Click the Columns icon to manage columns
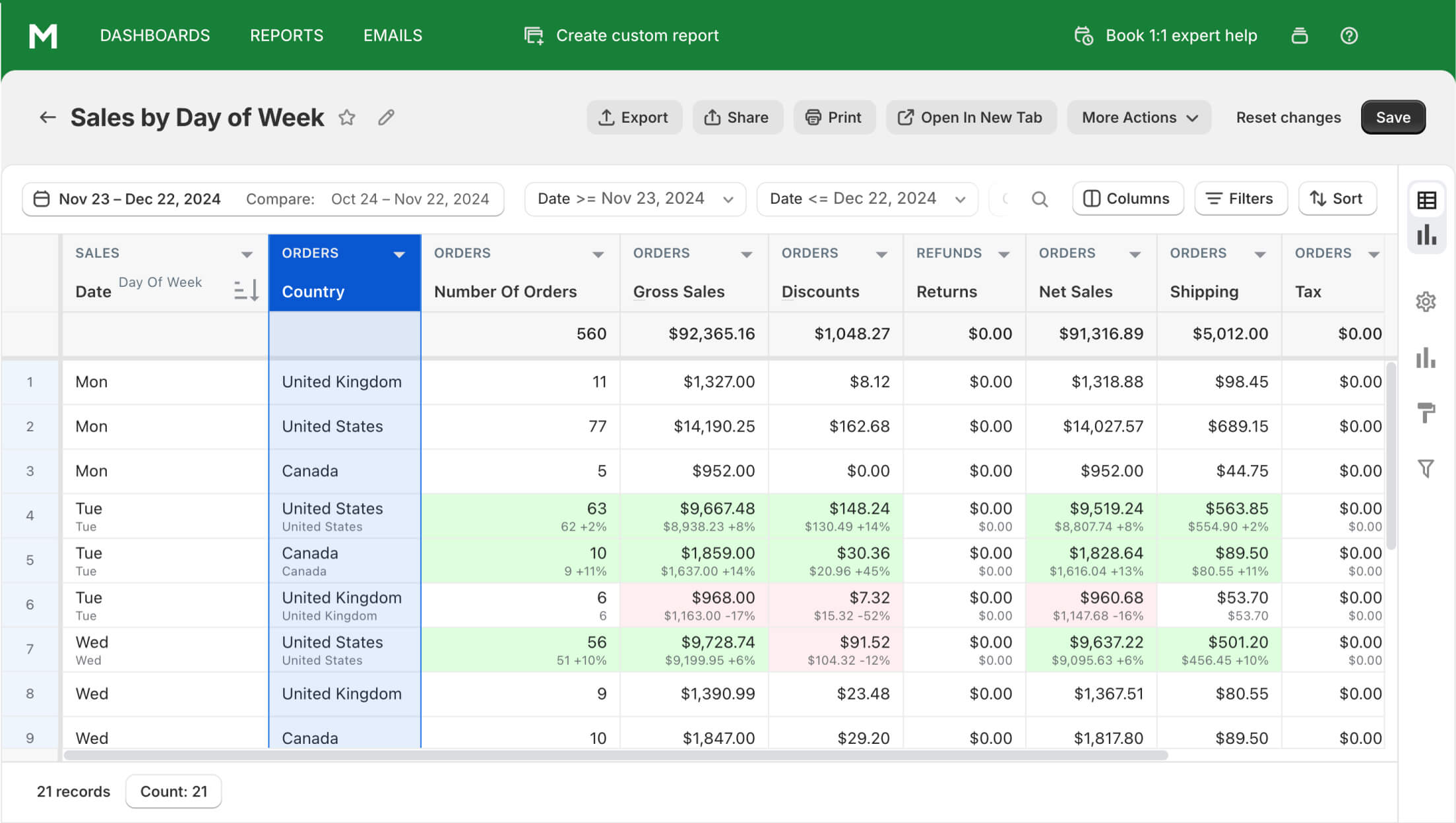This screenshot has width=1456, height=823. (1127, 198)
